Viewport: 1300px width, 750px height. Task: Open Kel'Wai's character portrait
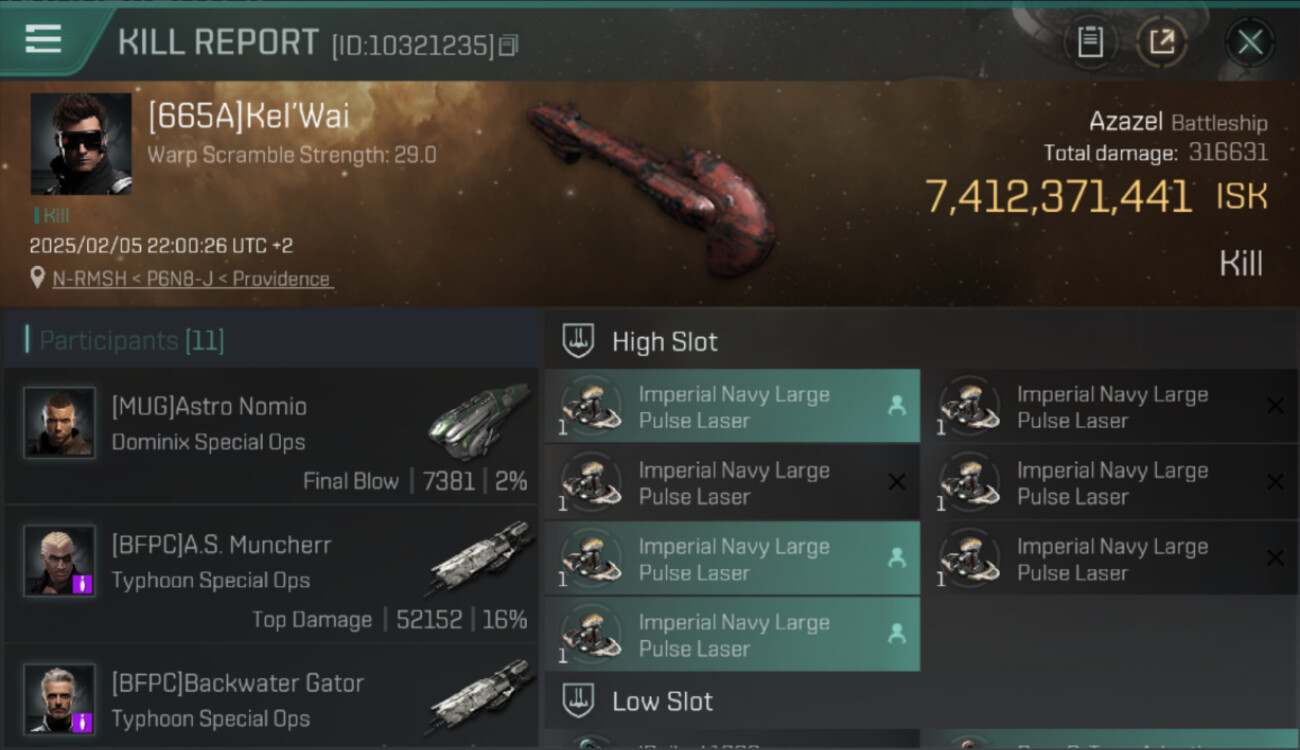(x=81, y=144)
